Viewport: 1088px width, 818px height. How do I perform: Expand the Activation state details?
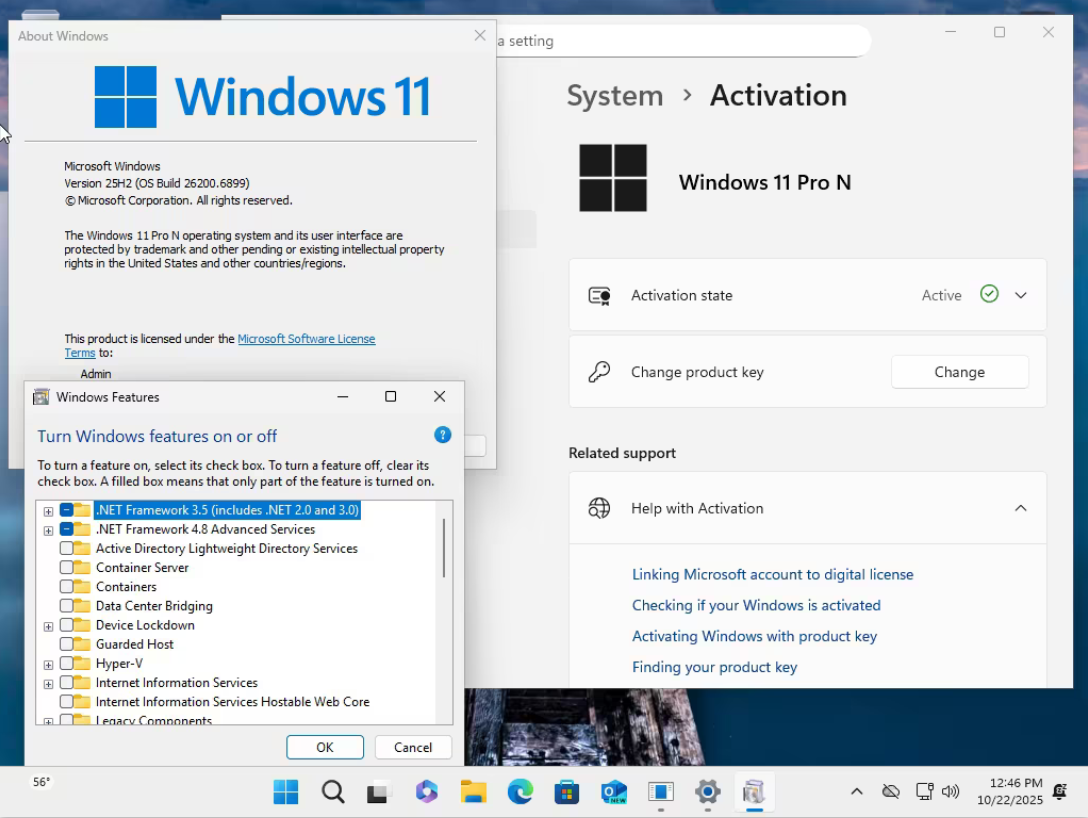point(1020,295)
